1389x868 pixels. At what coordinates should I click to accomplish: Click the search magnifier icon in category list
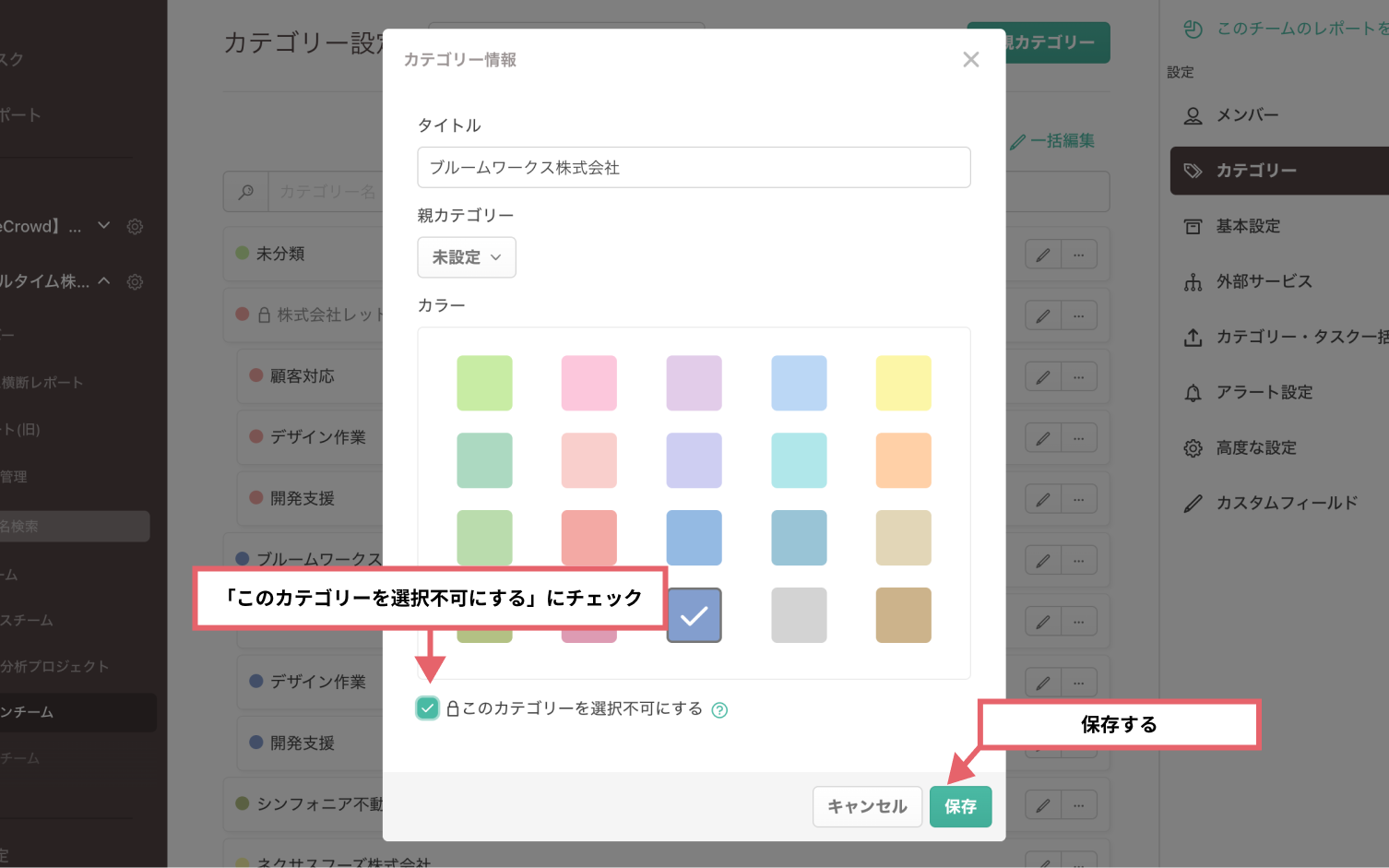pos(246,192)
